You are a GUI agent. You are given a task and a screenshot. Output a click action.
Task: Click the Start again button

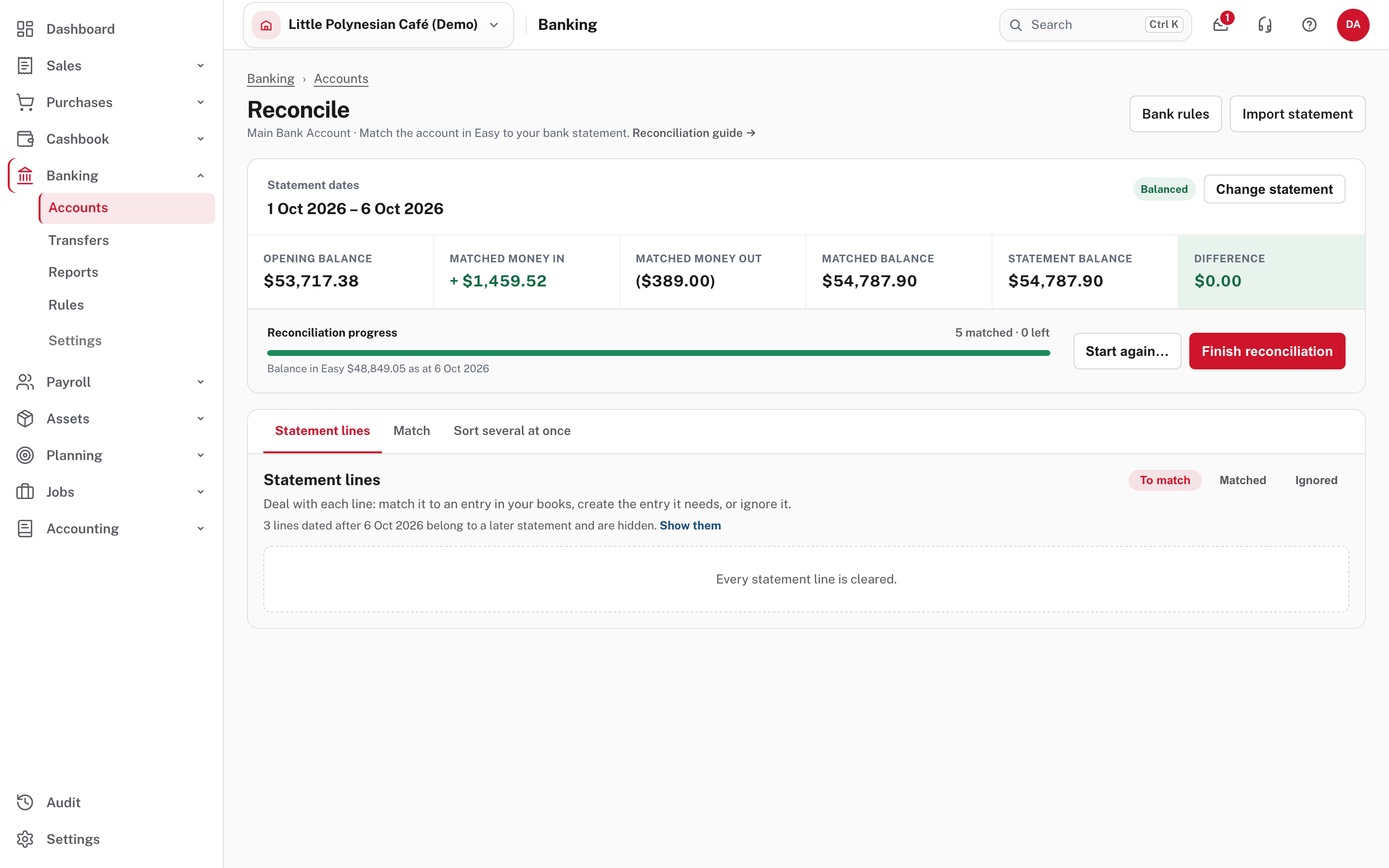click(x=1127, y=352)
